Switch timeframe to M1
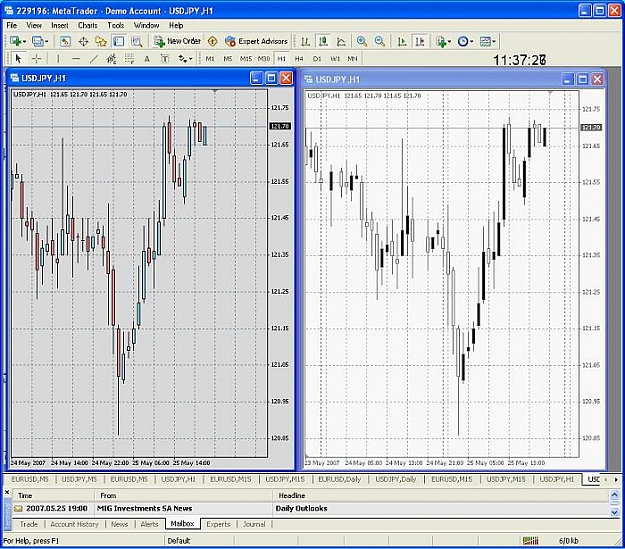Screen dimensions: 625x549 coord(210,59)
